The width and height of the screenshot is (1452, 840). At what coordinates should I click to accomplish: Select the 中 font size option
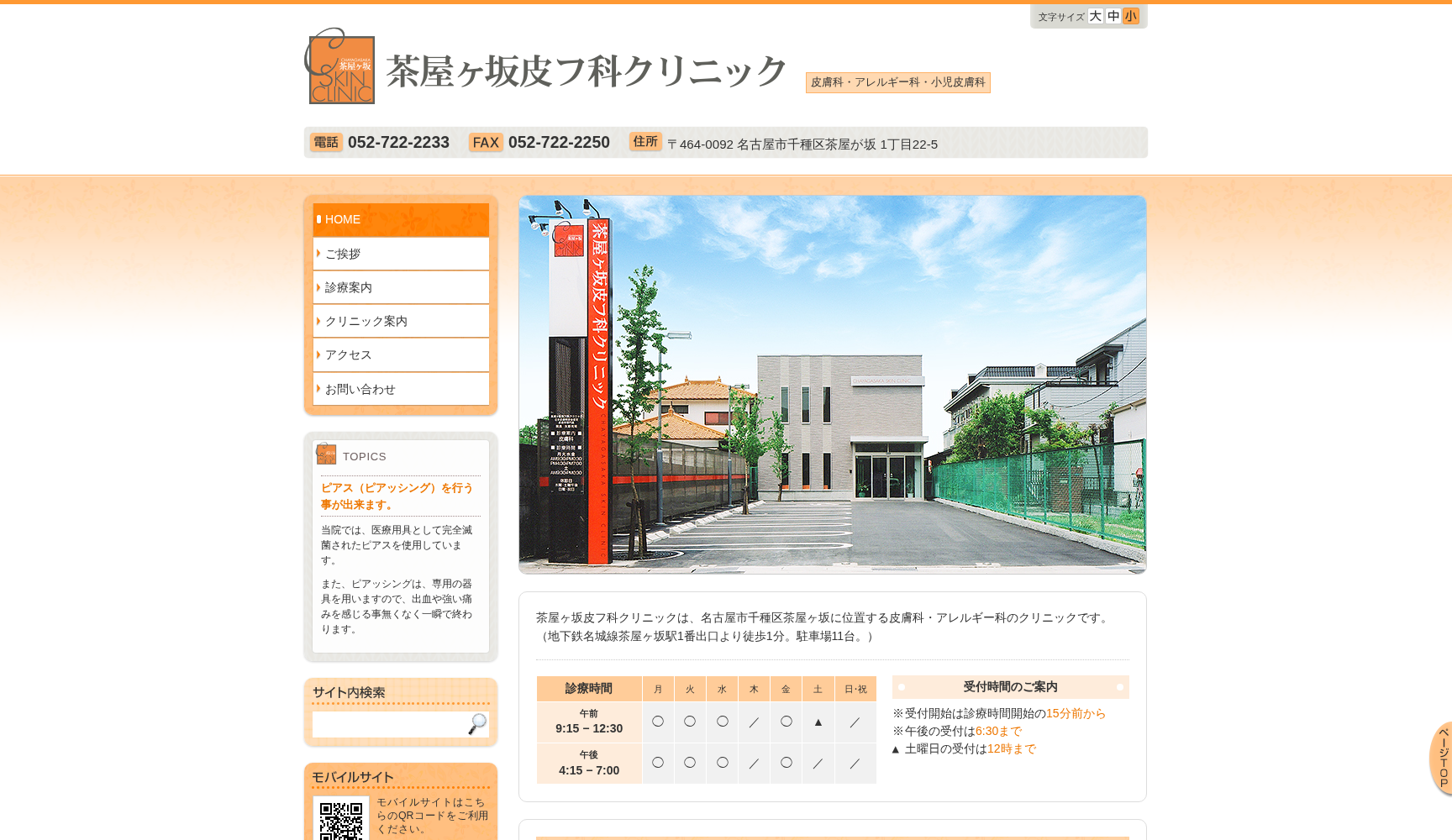click(1113, 16)
